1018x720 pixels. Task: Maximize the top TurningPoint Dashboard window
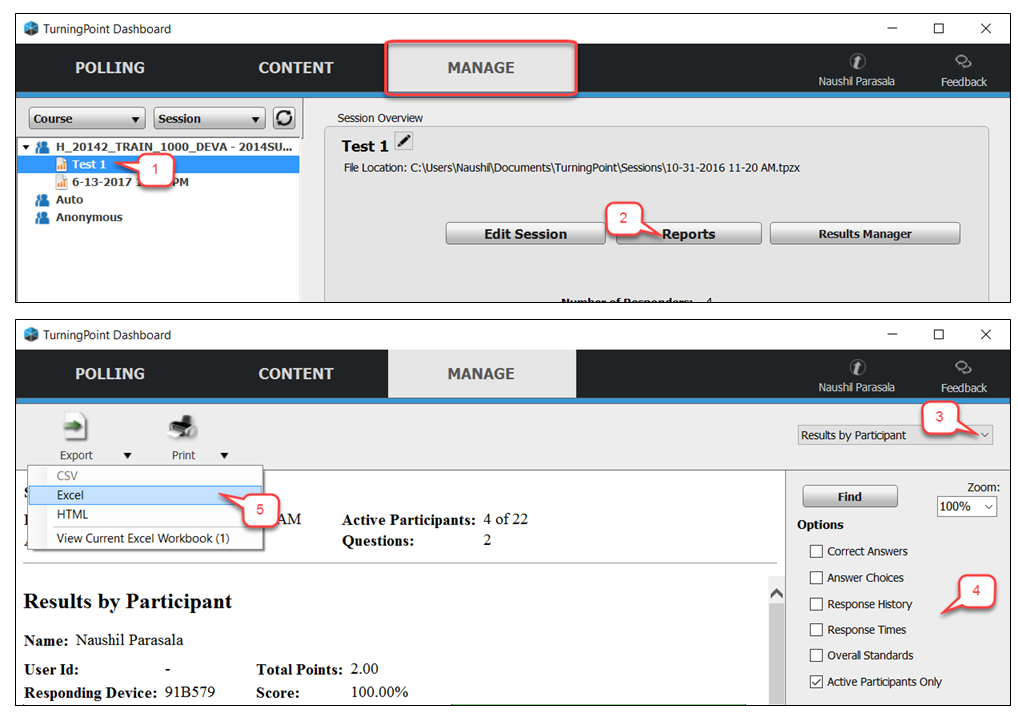coord(939,29)
